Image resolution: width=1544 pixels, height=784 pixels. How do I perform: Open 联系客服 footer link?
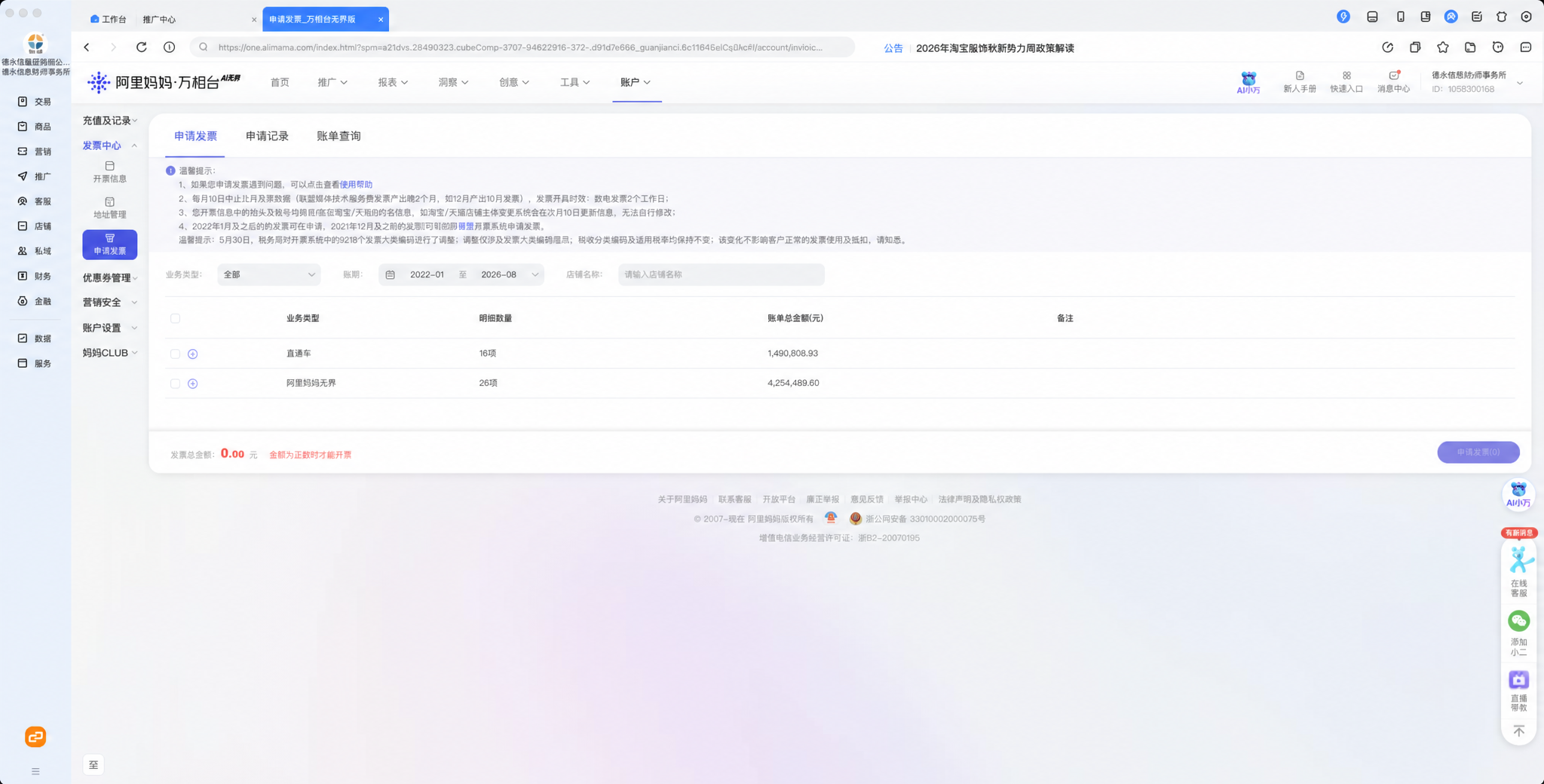[734, 500]
